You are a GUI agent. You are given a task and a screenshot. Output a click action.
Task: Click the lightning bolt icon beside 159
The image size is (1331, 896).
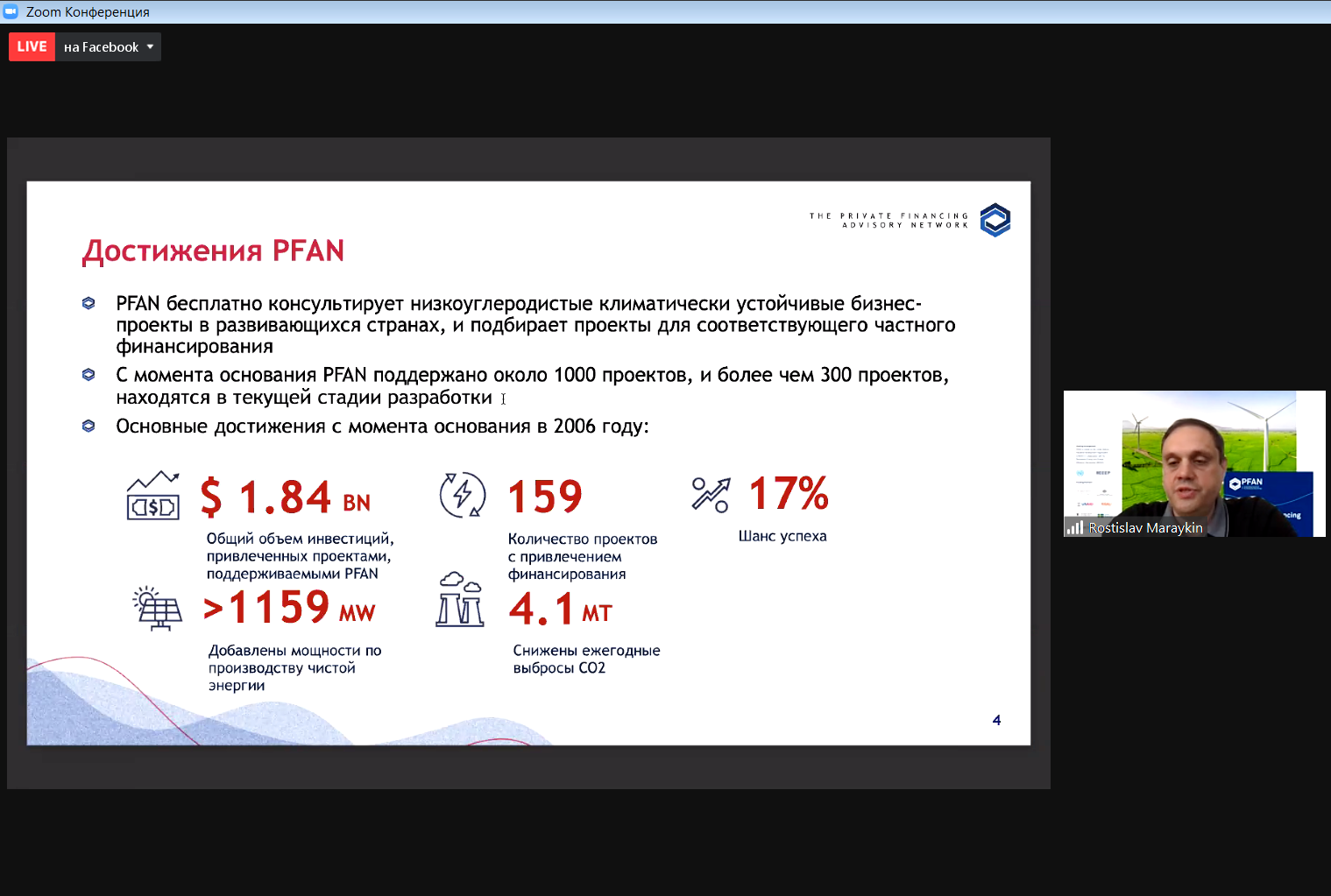click(x=462, y=495)
